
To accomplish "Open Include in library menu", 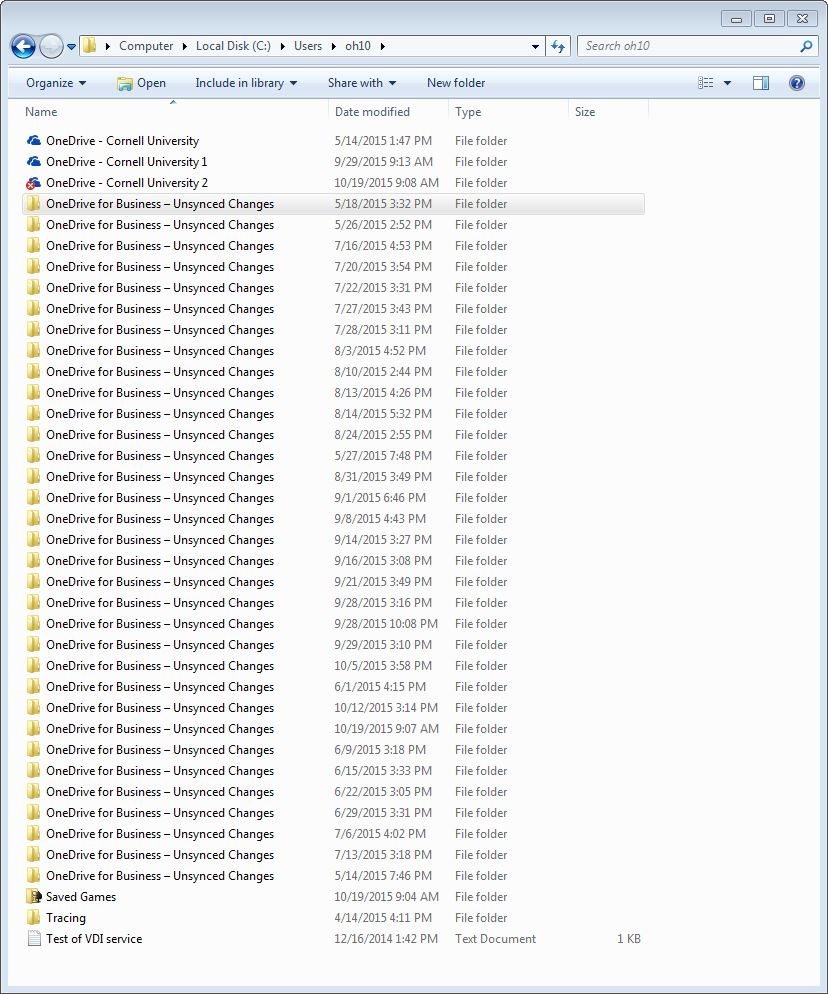I will click(246, 83).
